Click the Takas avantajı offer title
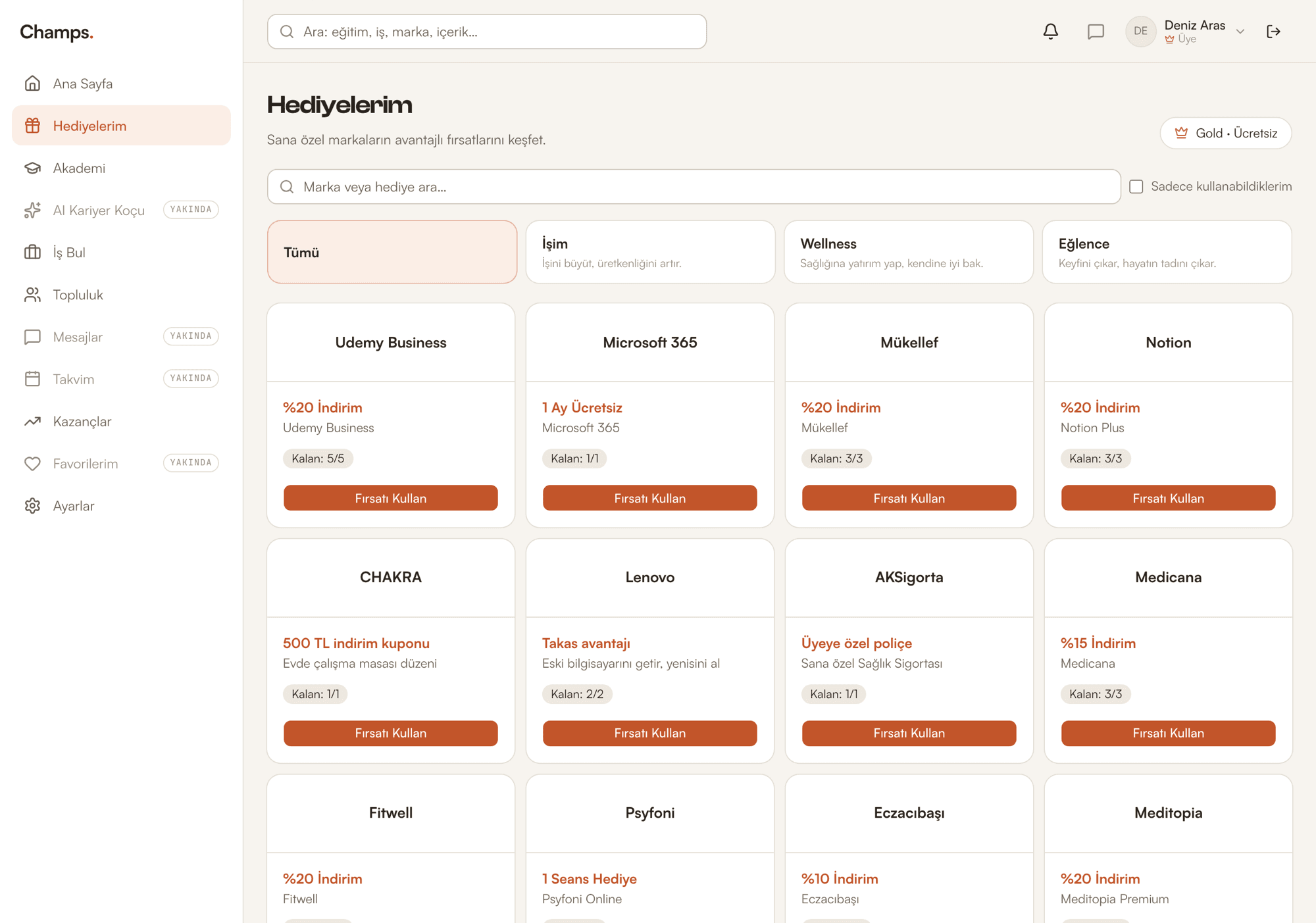The width and height of the screenshot is (1316, 923). [586, 643]
